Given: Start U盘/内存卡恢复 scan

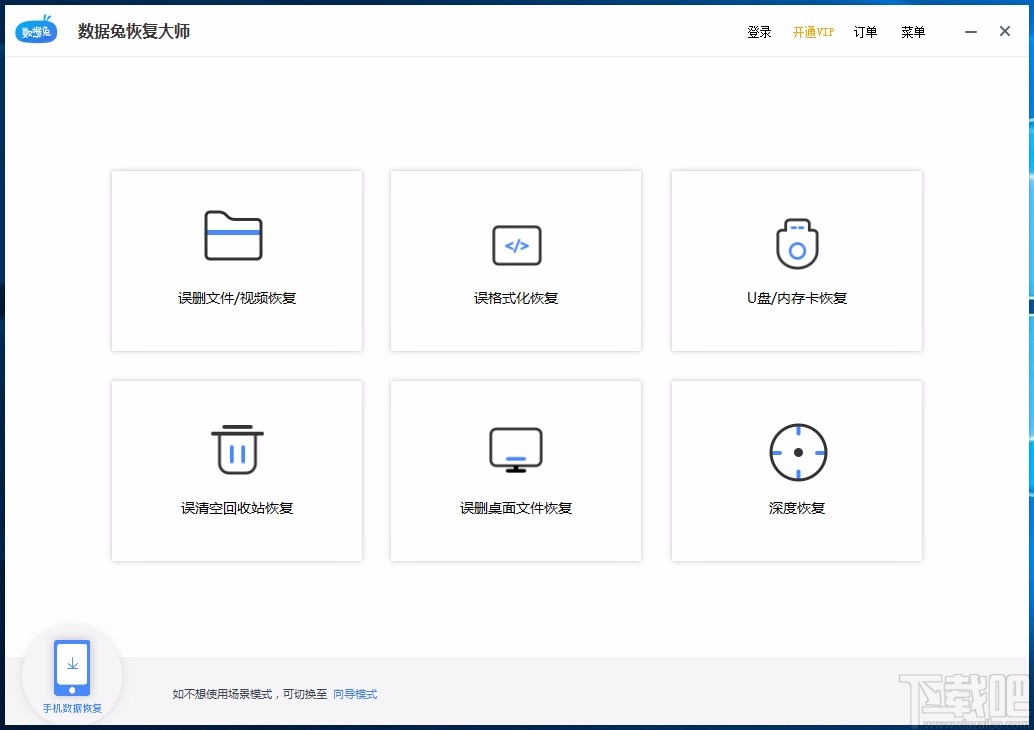Looking at the screenshot, I should (796, 261).
